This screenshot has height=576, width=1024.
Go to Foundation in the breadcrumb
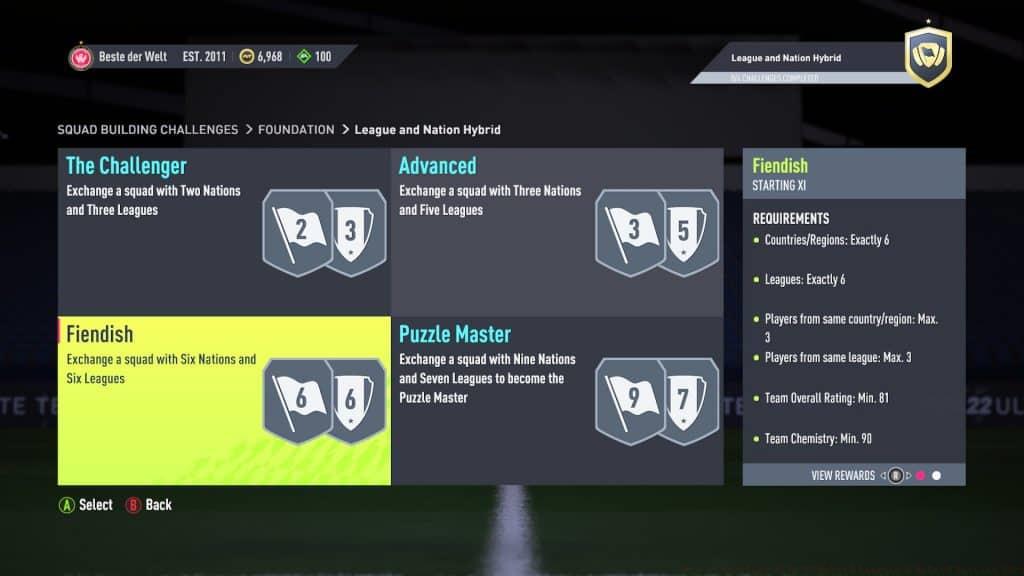tap(296, 129)
